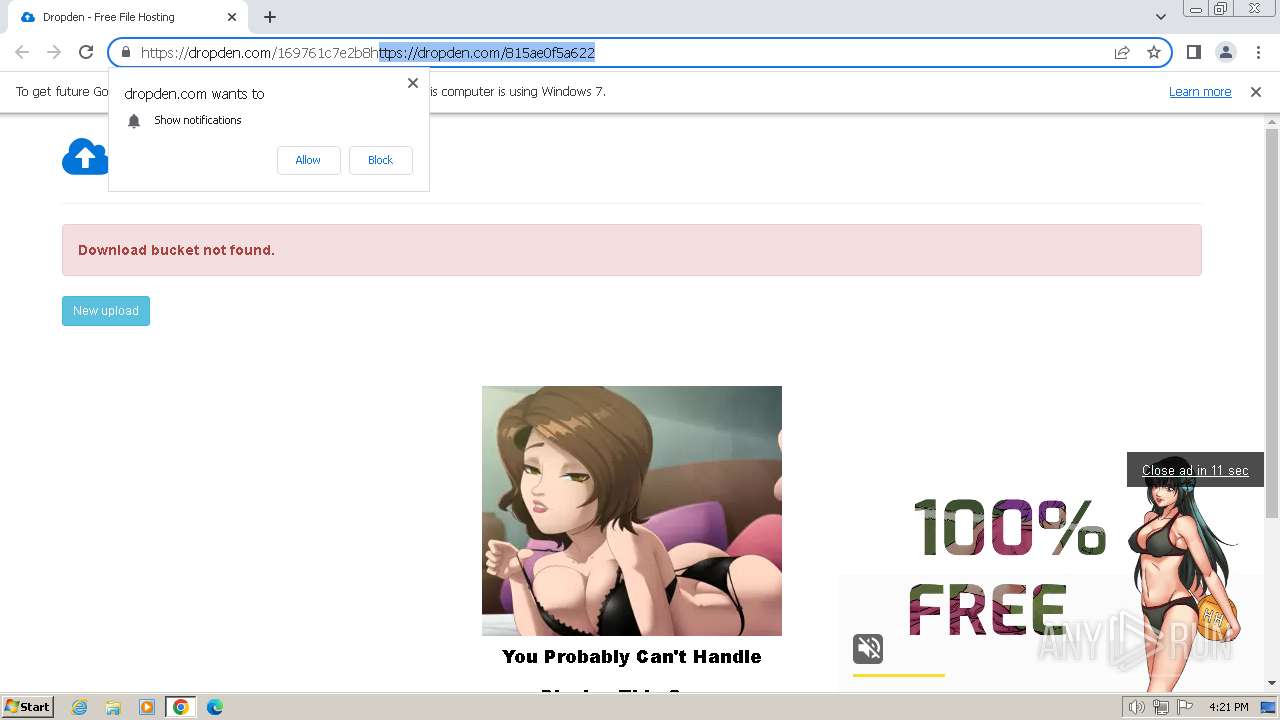The height and width of the screenshot is (720, 1280).
Task: Unmute the video ad sound icon
Action: pos(868,649)
